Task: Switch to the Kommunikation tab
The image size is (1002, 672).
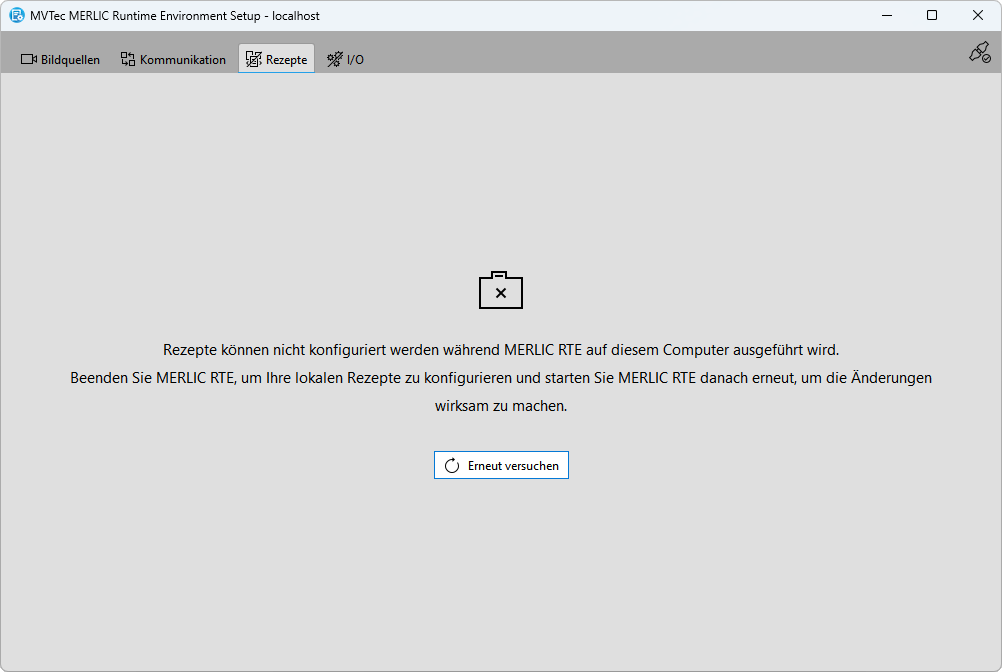Action: pyautogui.click(x=173, y=59)
